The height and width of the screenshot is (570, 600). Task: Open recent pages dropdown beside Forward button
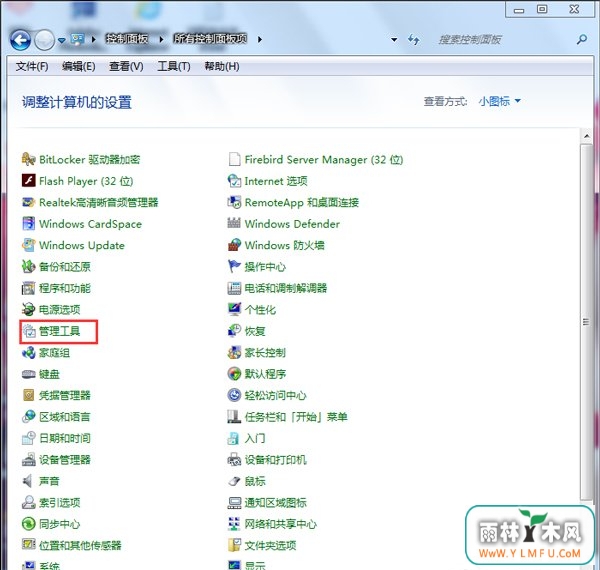click(x=62, y=40)
